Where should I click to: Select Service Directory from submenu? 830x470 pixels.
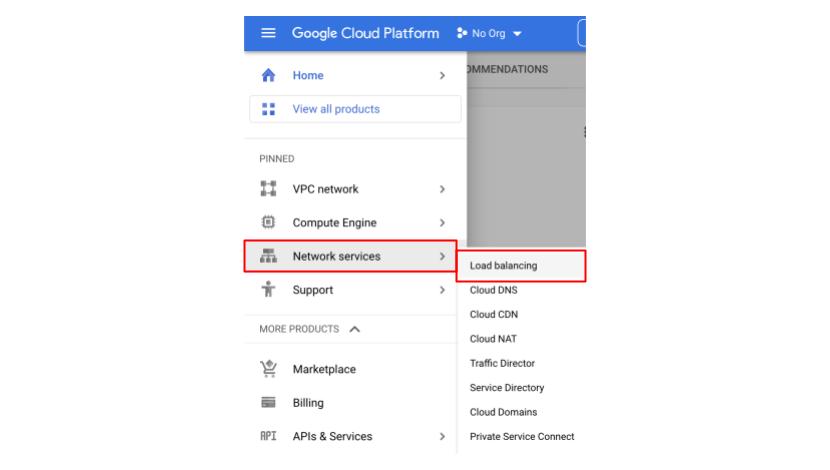click(507, 387)
